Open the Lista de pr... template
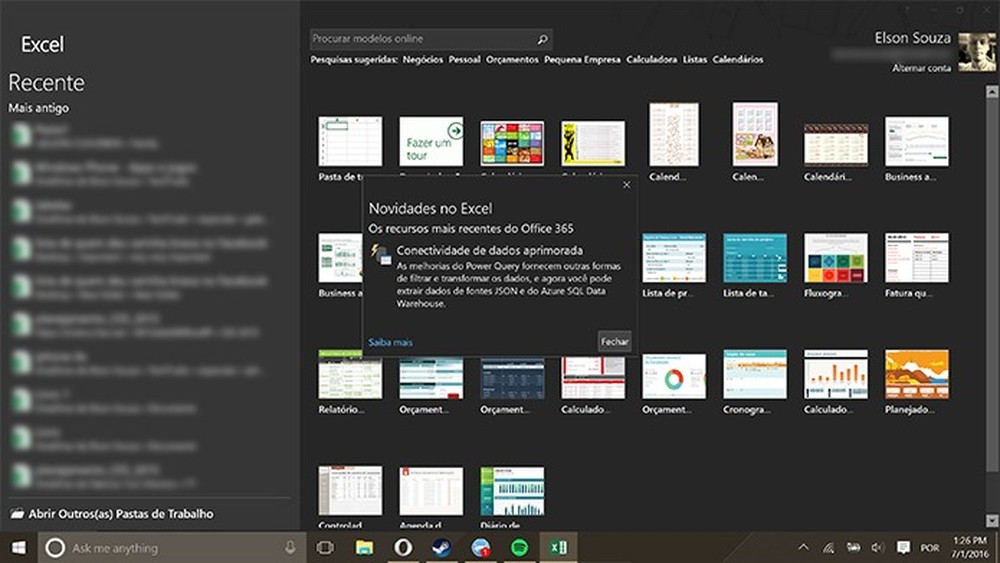Viewport: 1000px width, 563px height. click(674, 258)
